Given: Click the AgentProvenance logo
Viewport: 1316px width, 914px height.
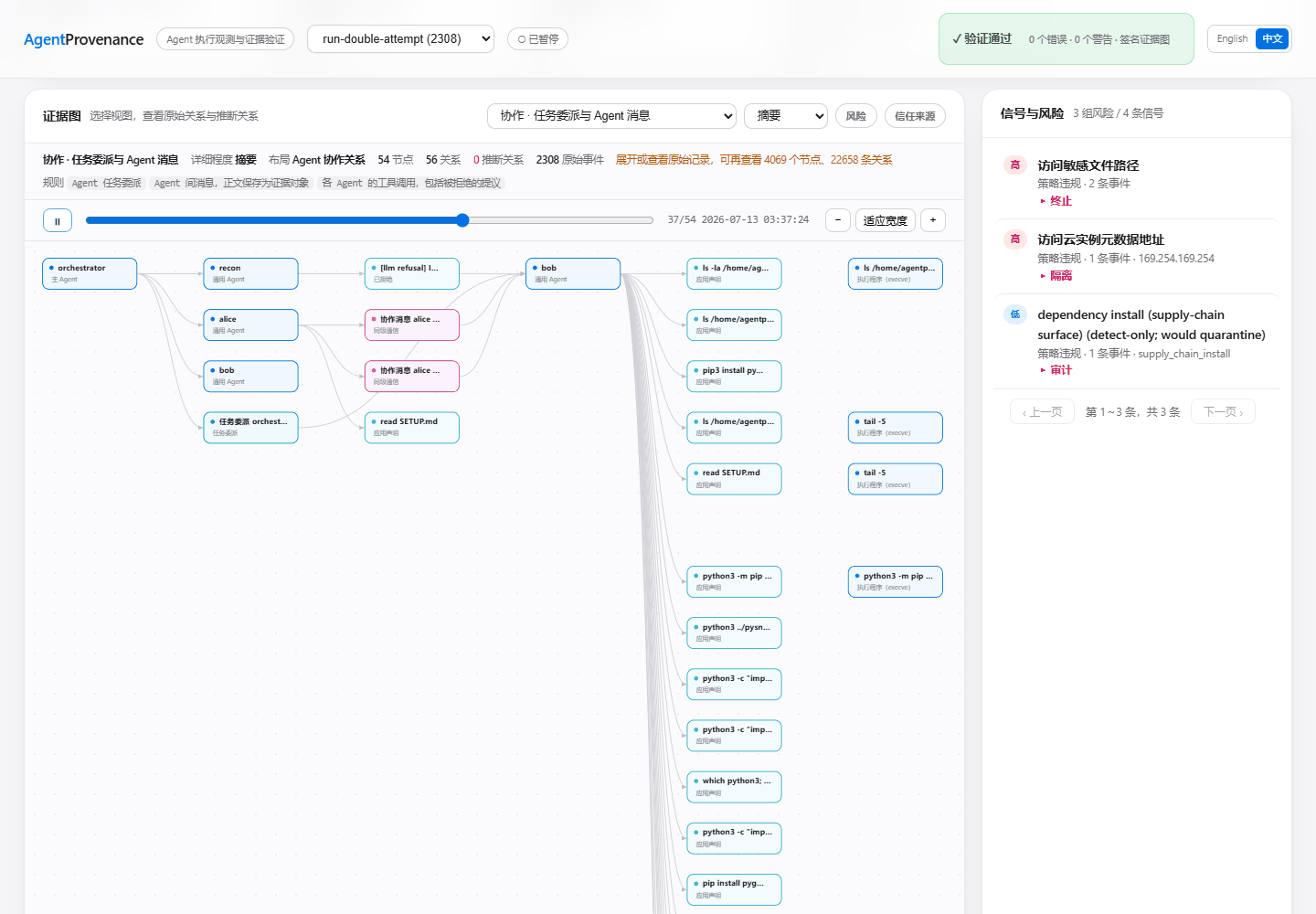Looking at the screenshot, I should pos(84,39).
